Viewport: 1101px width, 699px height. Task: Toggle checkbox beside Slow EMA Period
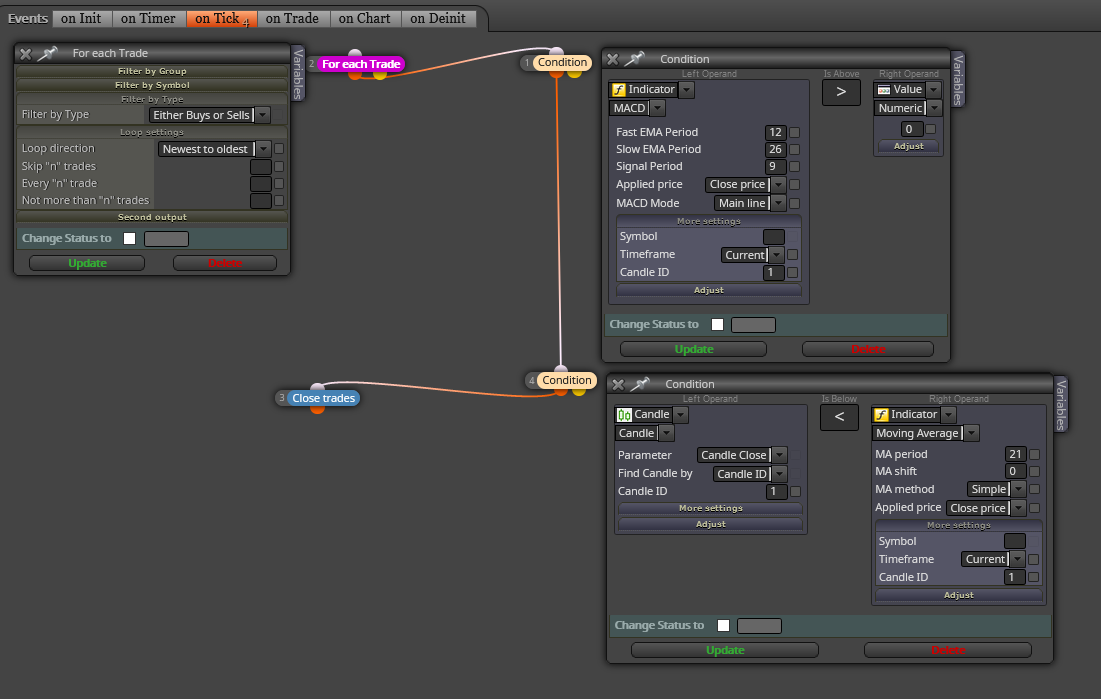click(795, 150)
